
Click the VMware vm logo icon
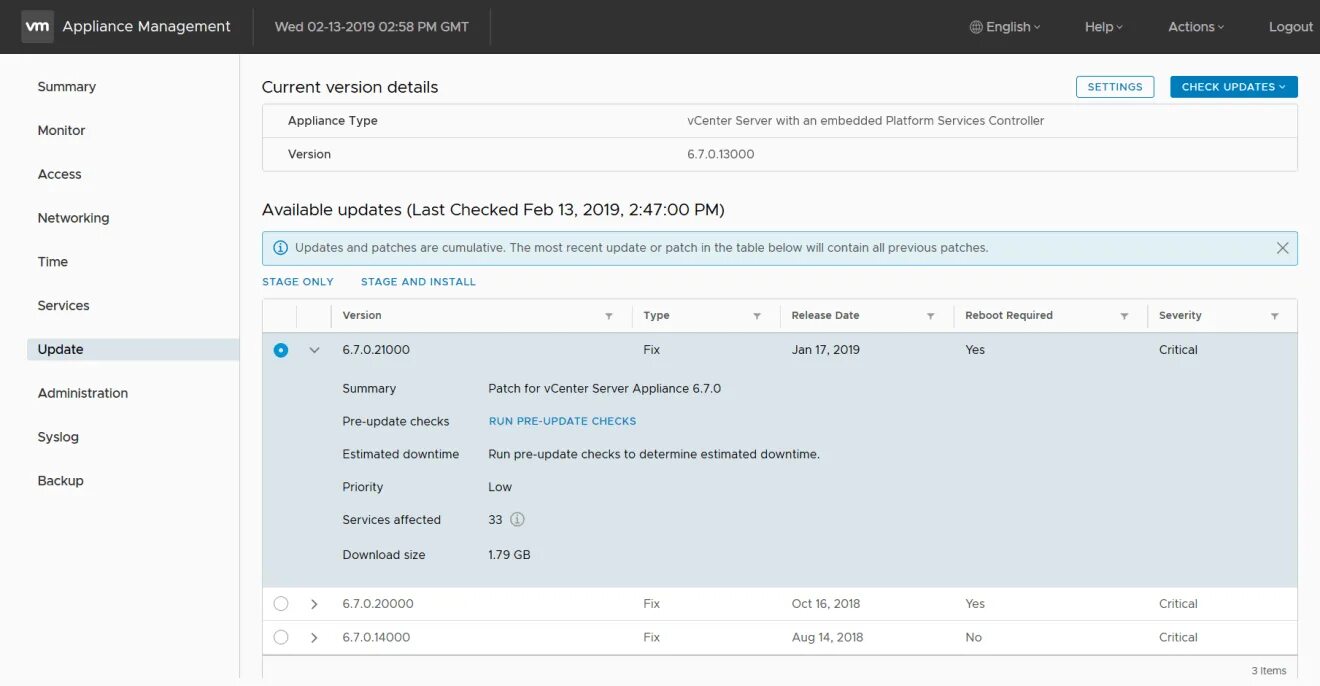37,27
